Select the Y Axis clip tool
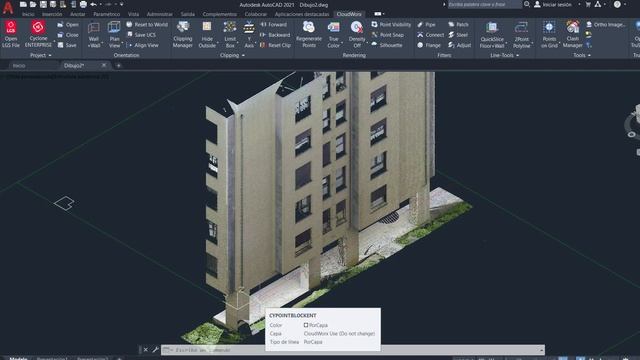The image size is (640, 360). click(x=249, y=35)
